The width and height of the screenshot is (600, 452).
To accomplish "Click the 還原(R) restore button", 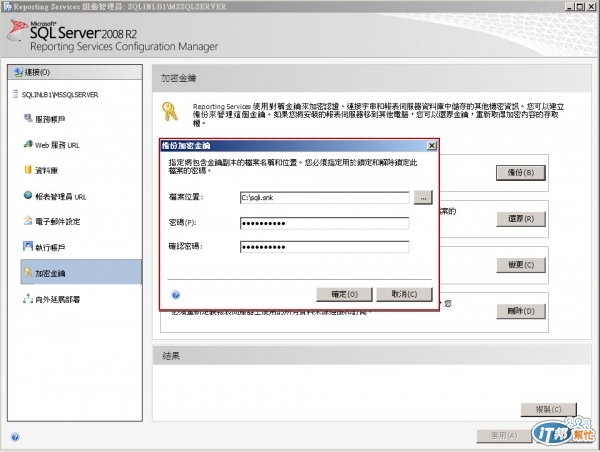I will (x=521, y=219).
